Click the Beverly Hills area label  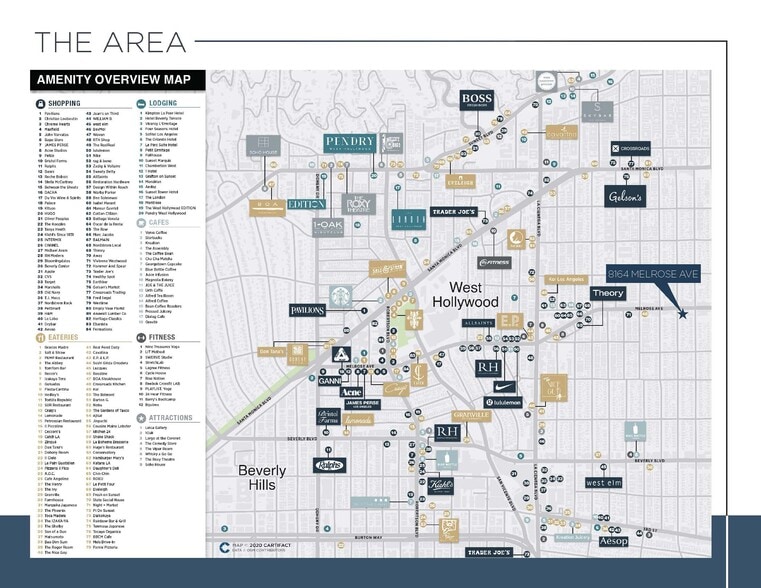(x=263, y=477)
